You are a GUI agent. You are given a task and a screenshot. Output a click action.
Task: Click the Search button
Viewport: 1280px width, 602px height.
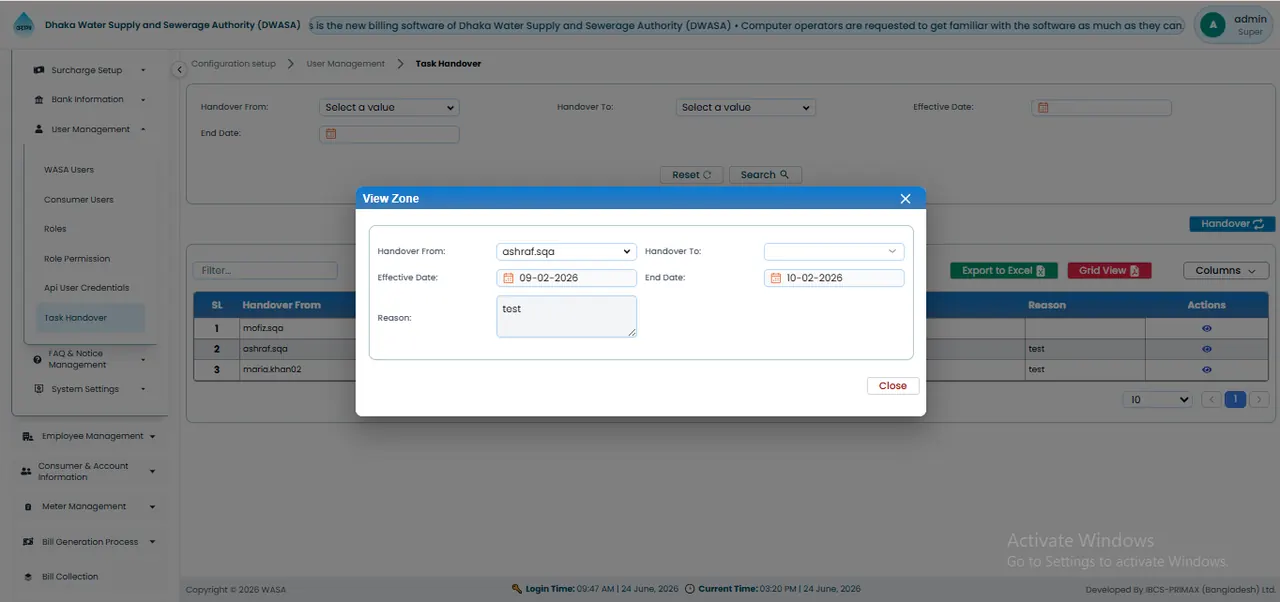tap(765, 175)
